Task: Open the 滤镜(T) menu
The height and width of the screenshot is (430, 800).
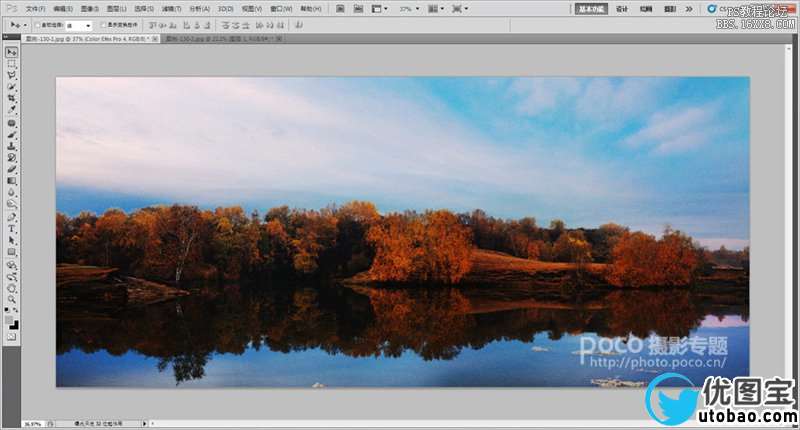Action: click(171, 9)
